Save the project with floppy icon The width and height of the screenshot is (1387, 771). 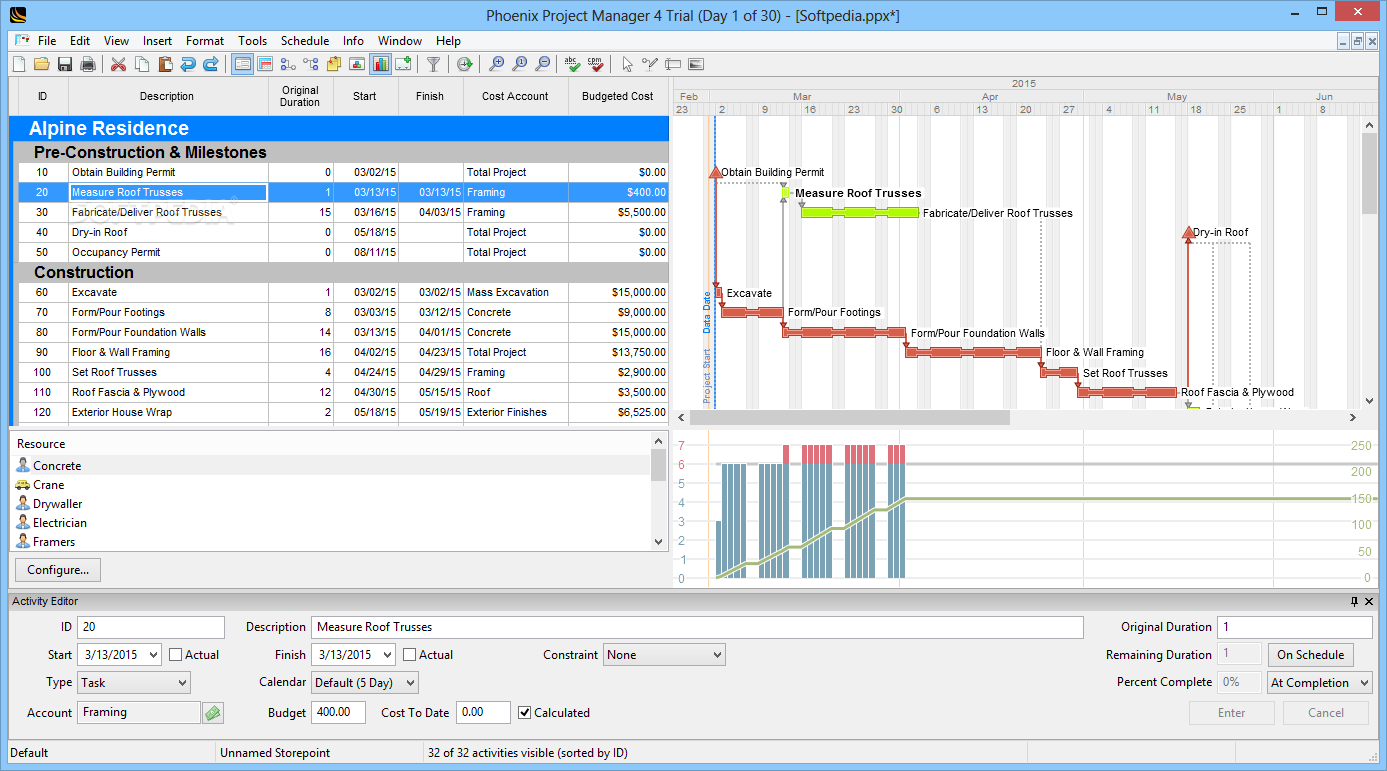coord(65,64)
